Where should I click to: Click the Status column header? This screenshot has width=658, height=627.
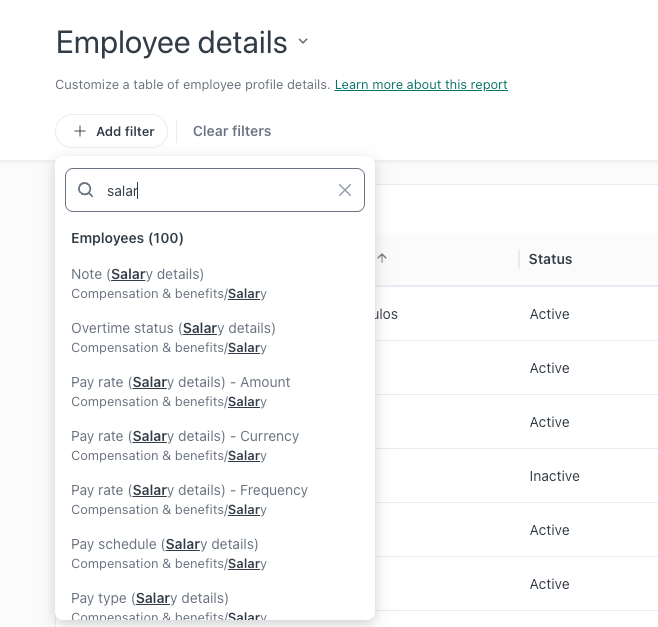550,259
